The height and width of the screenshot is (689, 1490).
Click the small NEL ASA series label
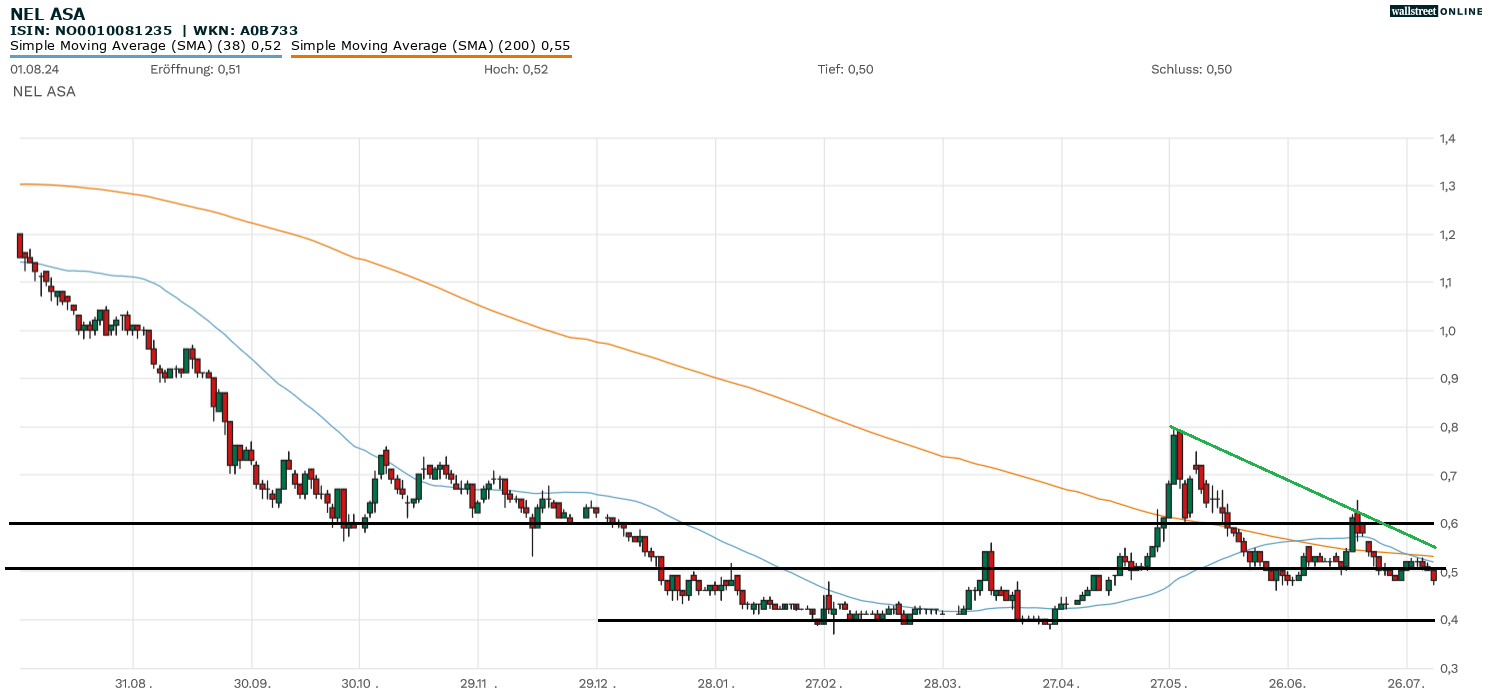(44, 91)
